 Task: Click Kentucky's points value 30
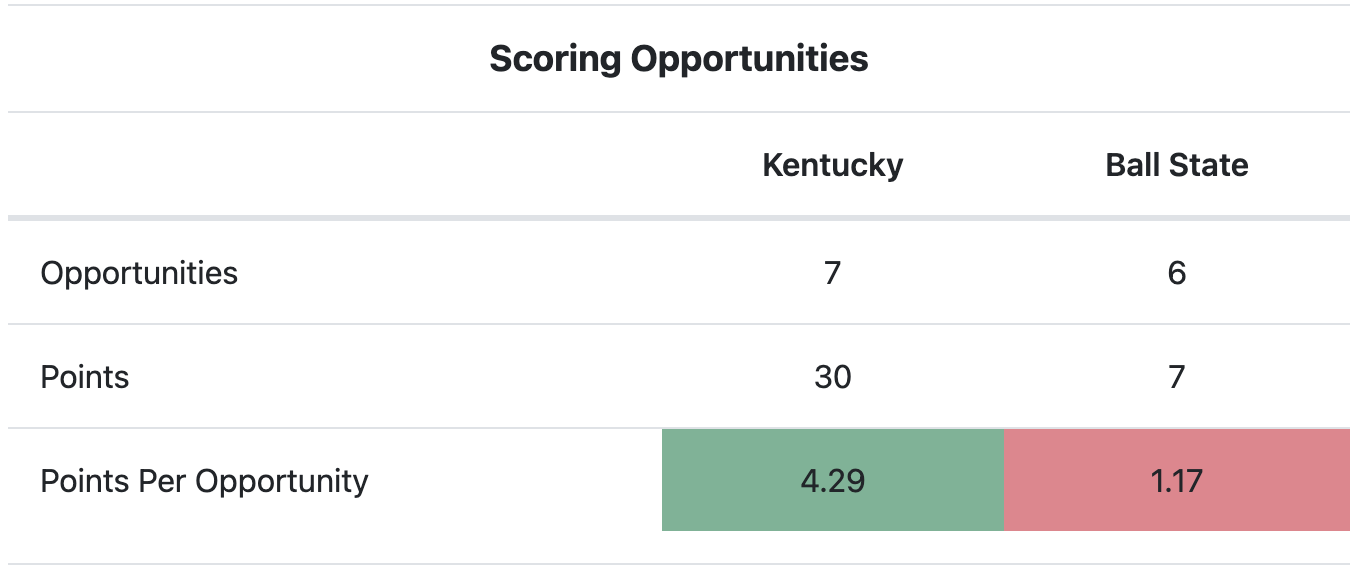(x=833, y=377)
